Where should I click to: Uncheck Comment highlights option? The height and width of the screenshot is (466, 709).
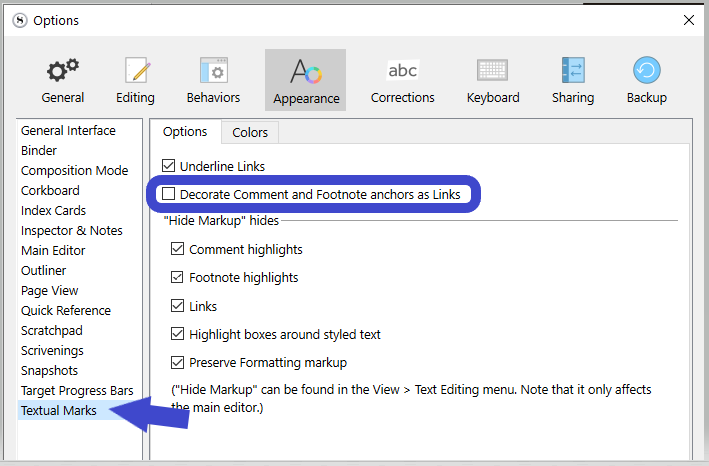[x=178, y=249]
